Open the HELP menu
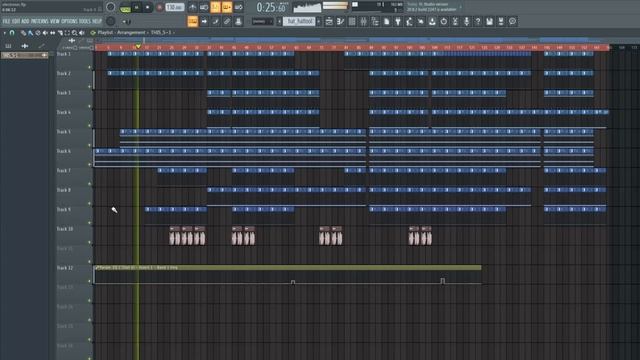Screen dimensions: 640x360 tap(97, 21)
